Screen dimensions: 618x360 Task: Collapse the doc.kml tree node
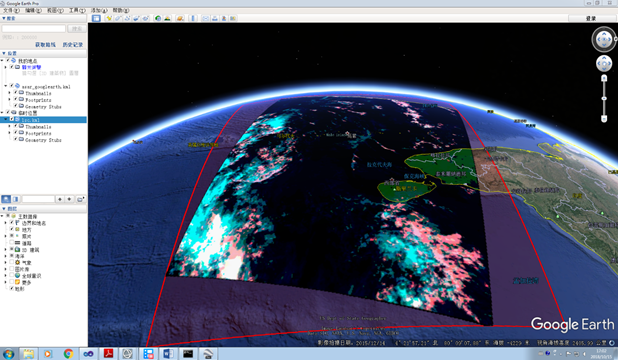pyautogui.click(x=6, y=119)
